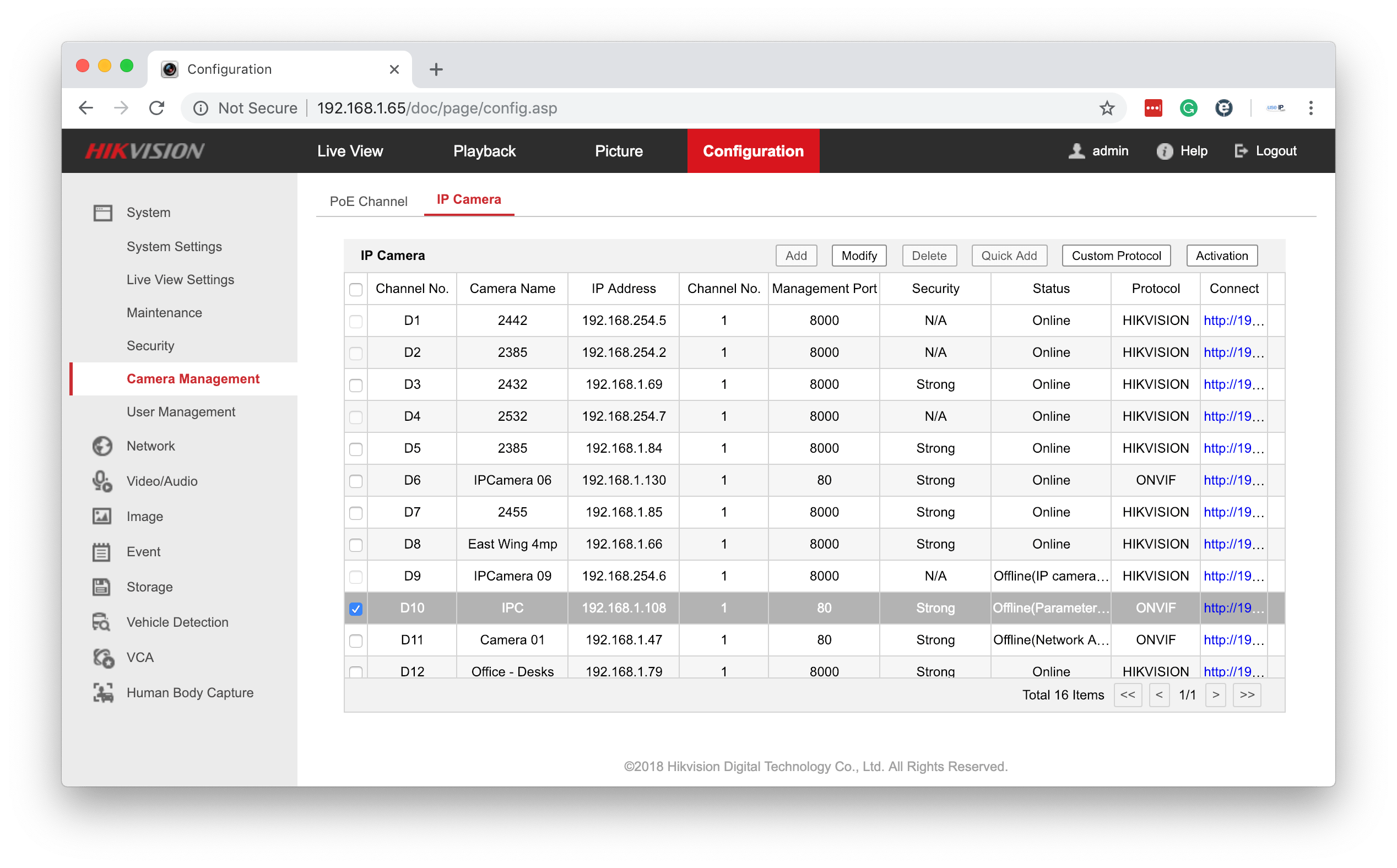Select the VCA sidebar icon
Viewport: 1397px width, 868px height.
(102, 657)
